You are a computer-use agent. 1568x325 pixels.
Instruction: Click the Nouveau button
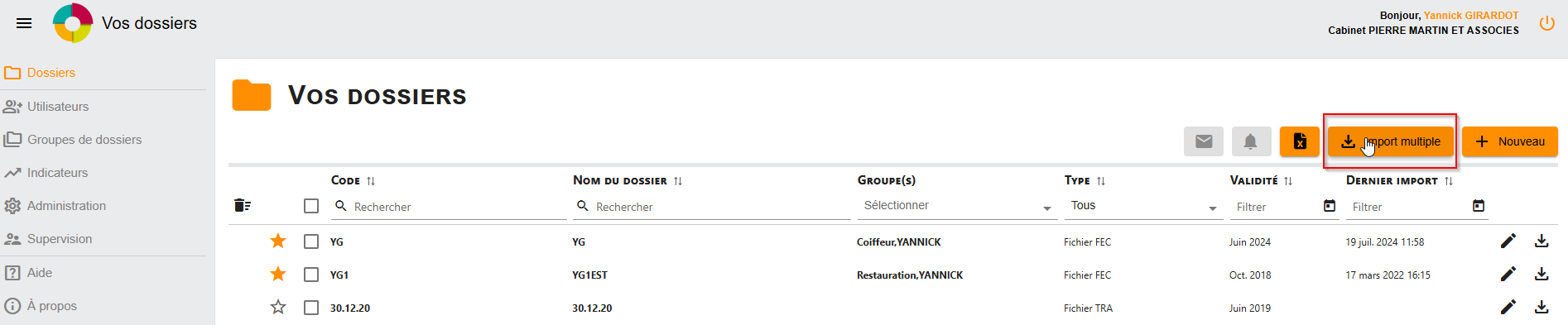pyautogui.click(x=1510, y=141)
